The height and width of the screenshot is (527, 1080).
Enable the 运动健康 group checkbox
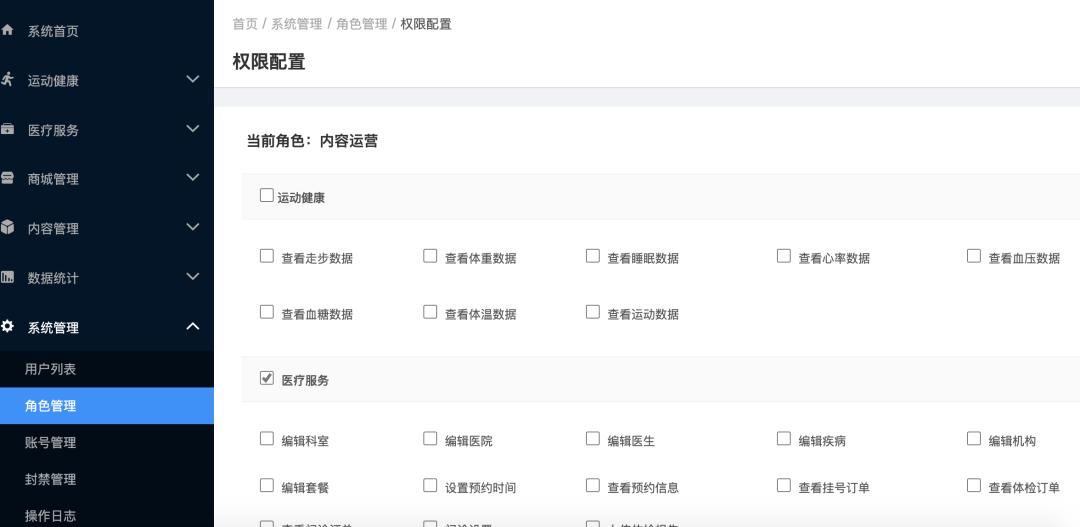[267, 196]
